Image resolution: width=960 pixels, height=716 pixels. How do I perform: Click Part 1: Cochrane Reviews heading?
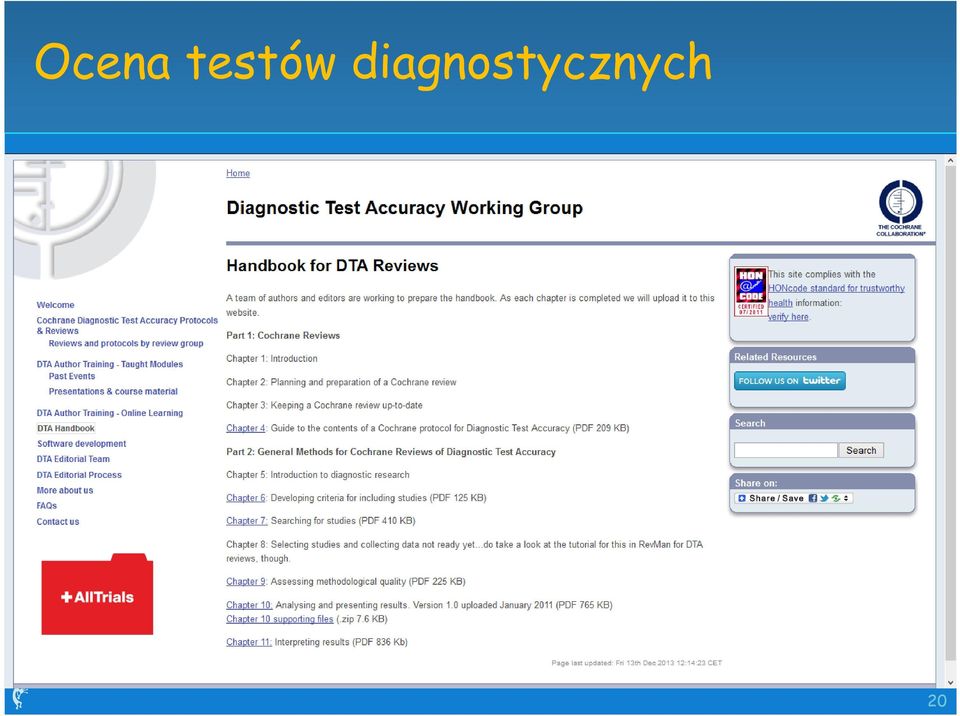point(283,336)
